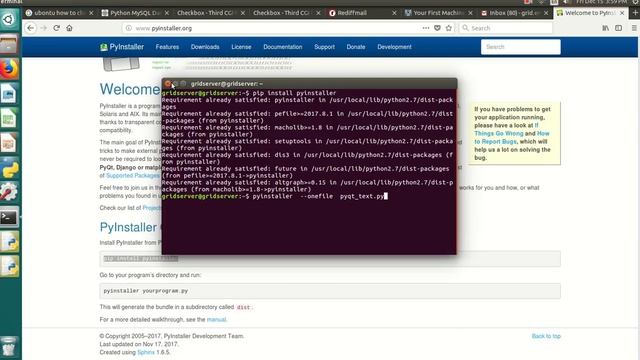Screen dimensions: 640x360
Task: Open the Python icon in the launcher
Action: [x=9, y=168]
